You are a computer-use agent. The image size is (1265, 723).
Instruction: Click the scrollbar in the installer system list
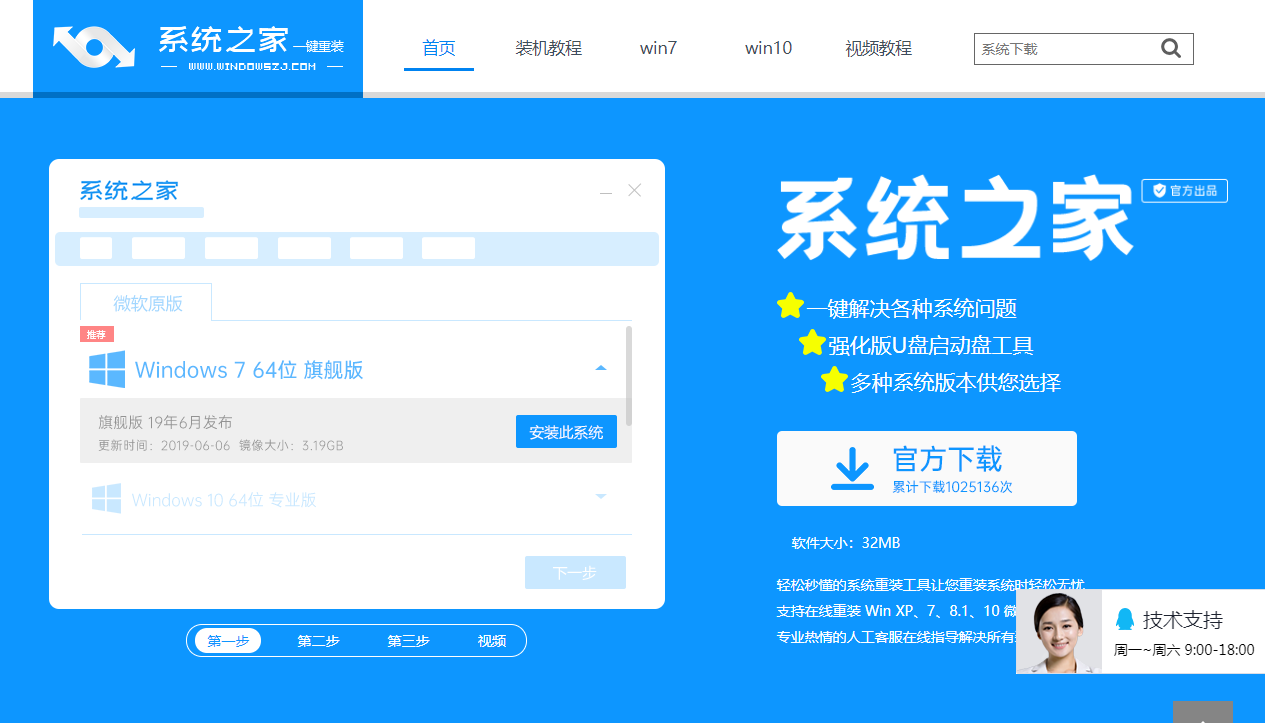tap(628, 375)
